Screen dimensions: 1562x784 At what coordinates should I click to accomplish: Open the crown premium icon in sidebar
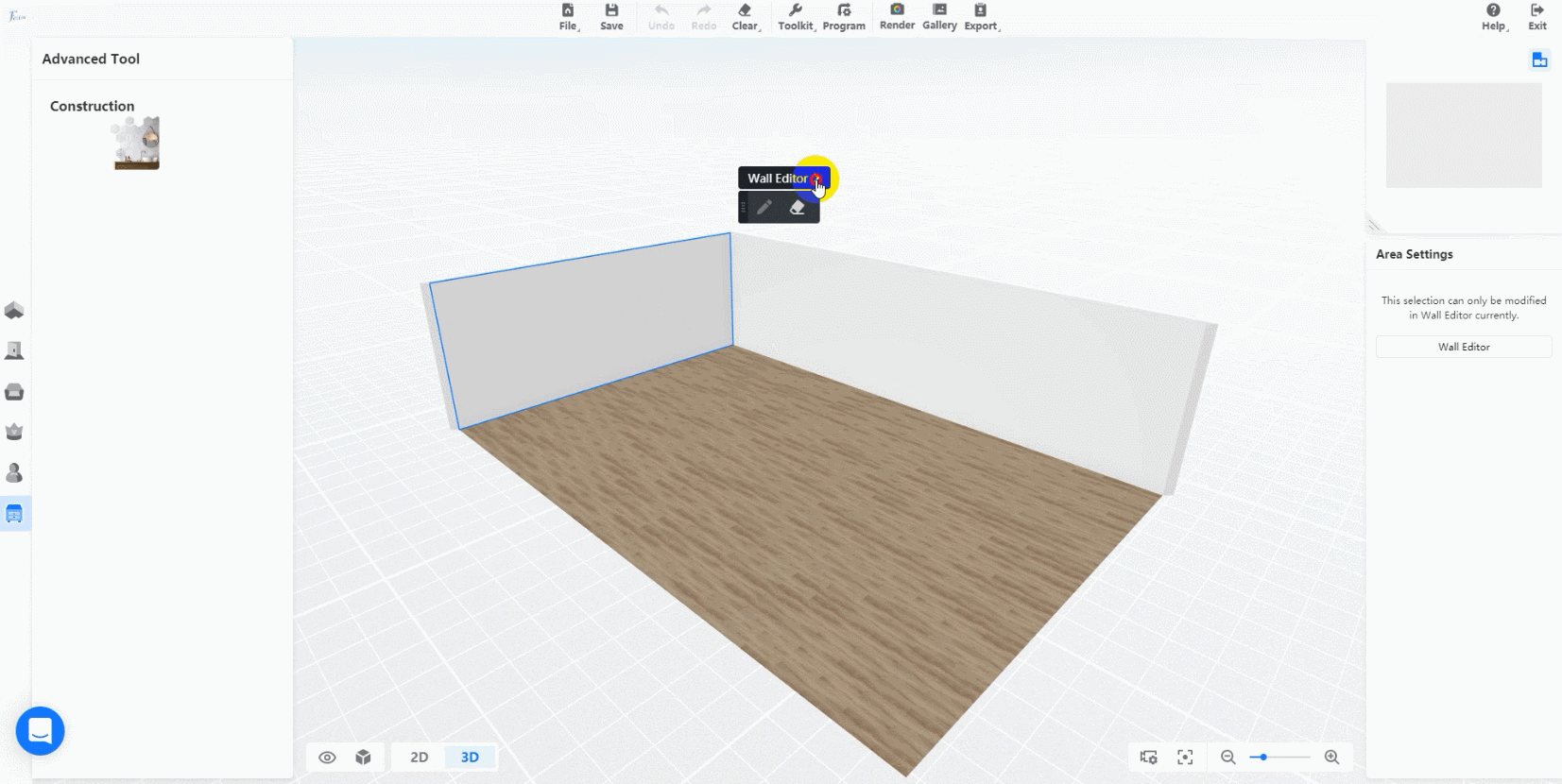tap(14, 432)
